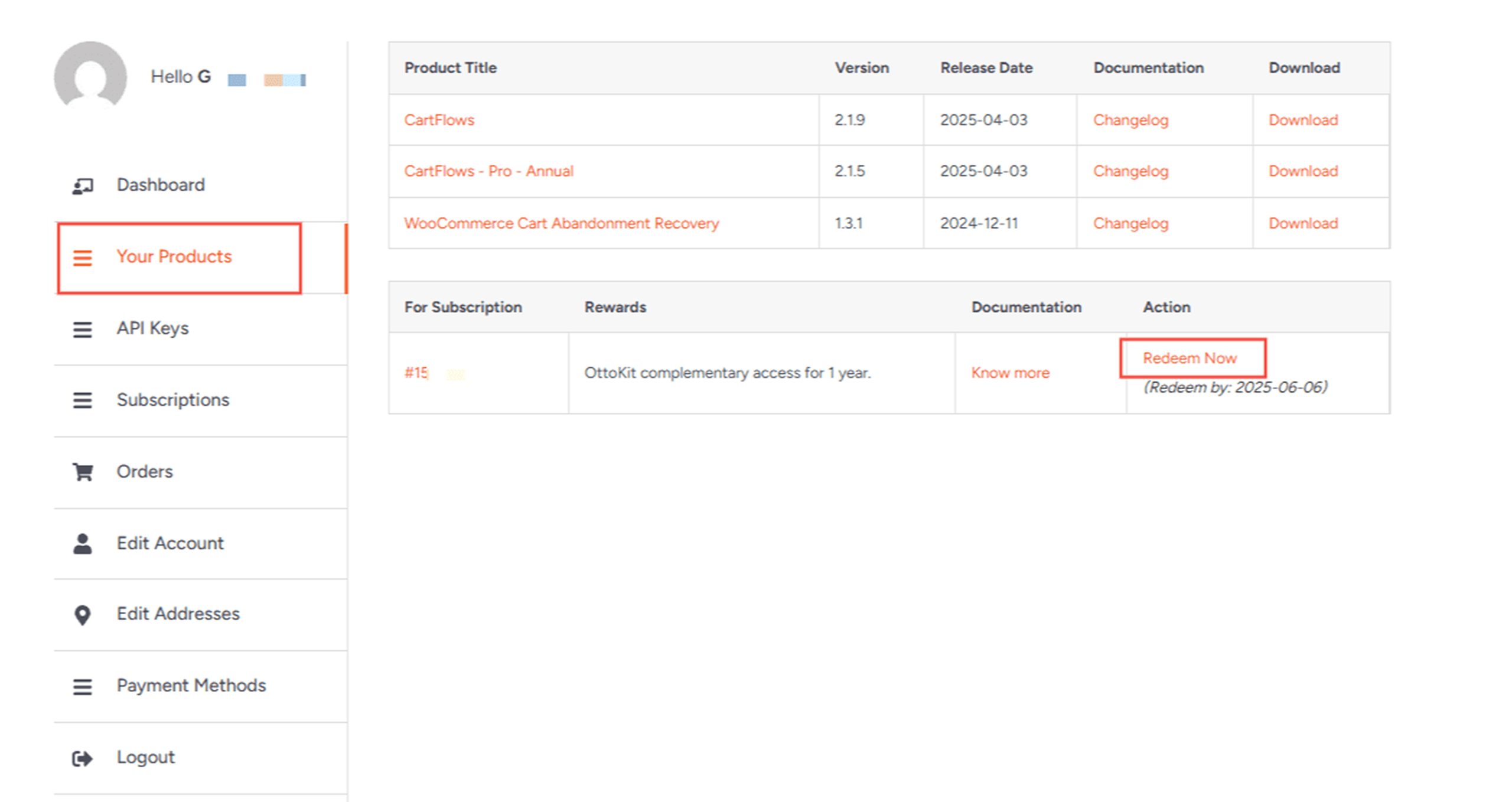View Orders from the sidebar
This screenshot has width=1512, height=802.
(x=145, y=471)
